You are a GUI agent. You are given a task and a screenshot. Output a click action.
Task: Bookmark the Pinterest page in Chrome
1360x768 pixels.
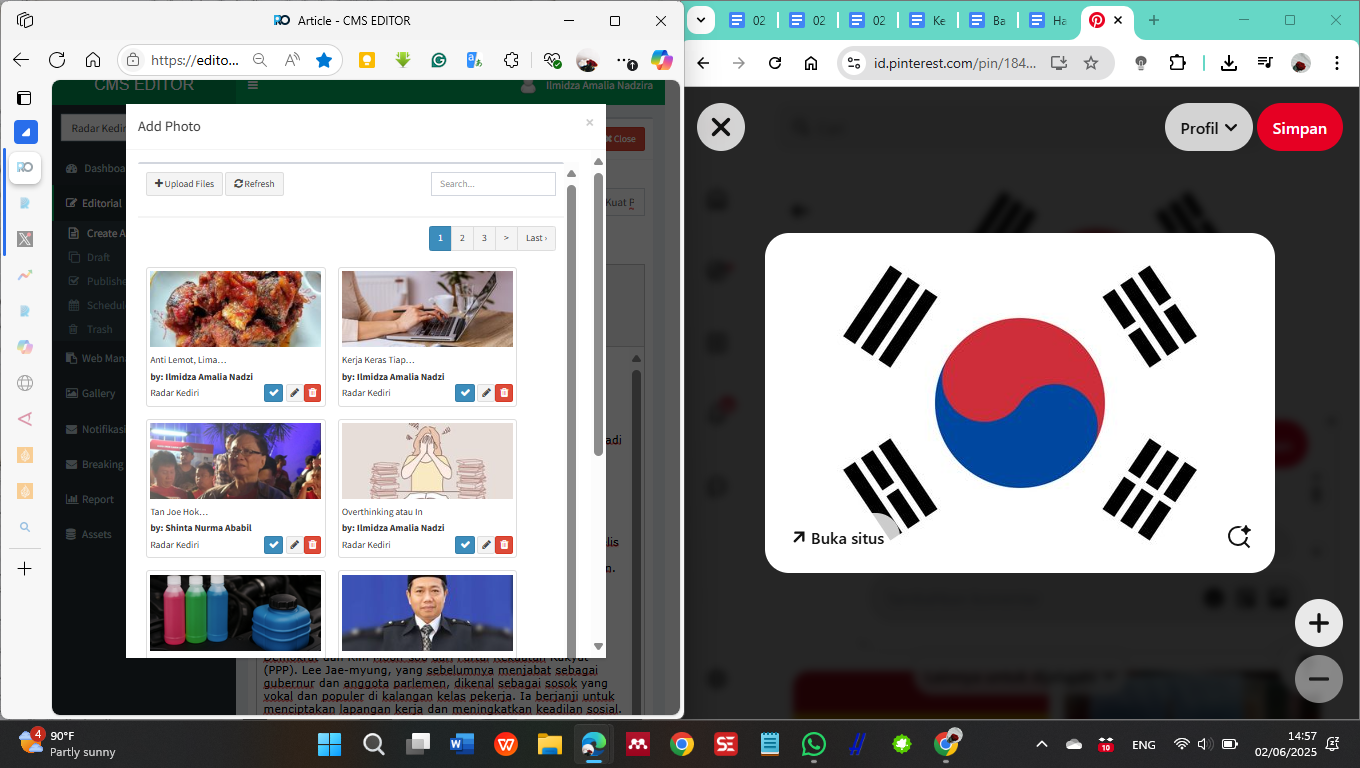tap(1091, 63)
